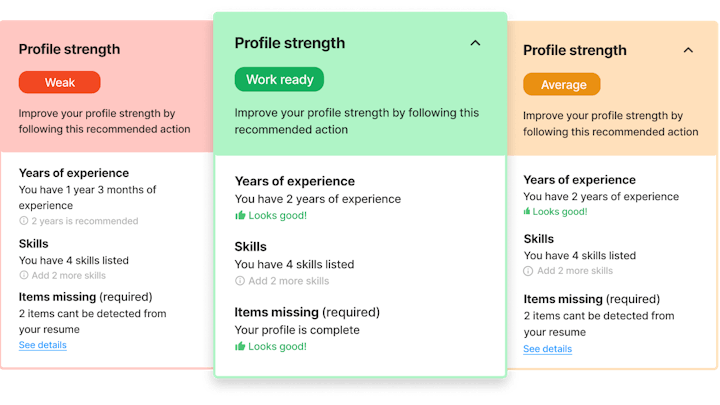Click thumbs-up icon under 2 years experience in middle card

[240, 215]
